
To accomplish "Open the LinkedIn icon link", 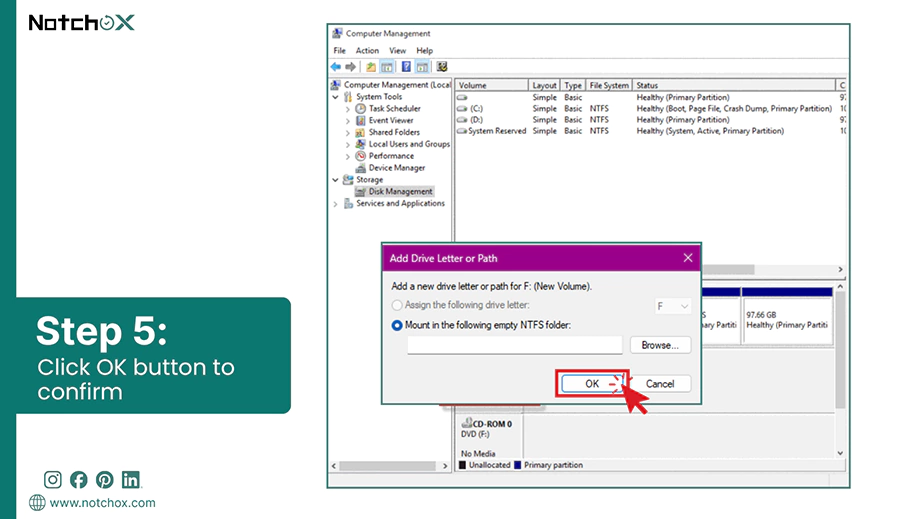I will tap(131, 480).
